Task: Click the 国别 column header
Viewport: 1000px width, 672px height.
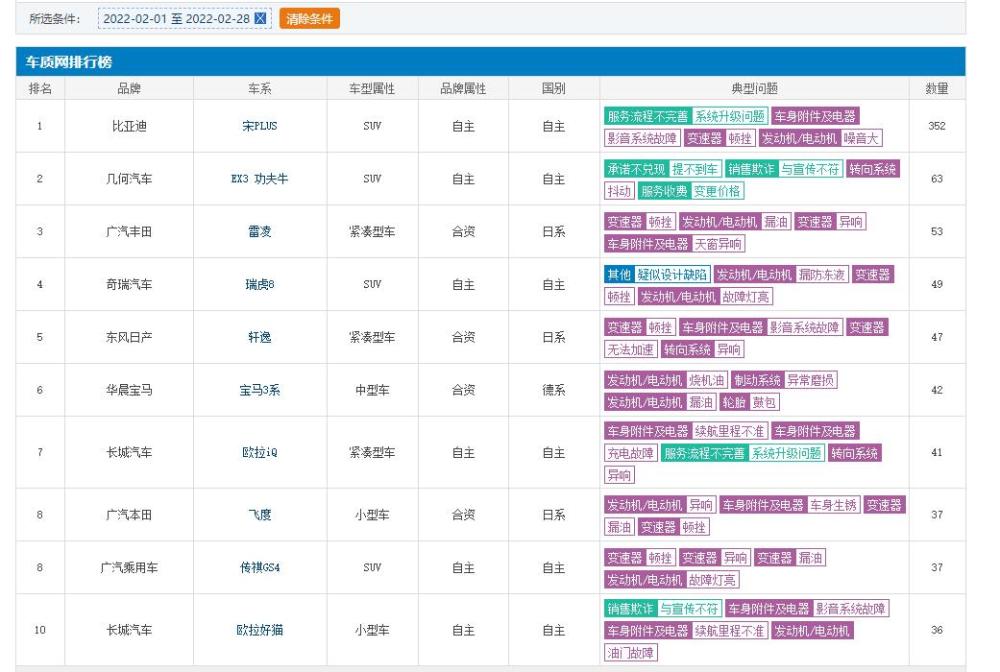Action: pyautogui.click(x=554, y=89)
